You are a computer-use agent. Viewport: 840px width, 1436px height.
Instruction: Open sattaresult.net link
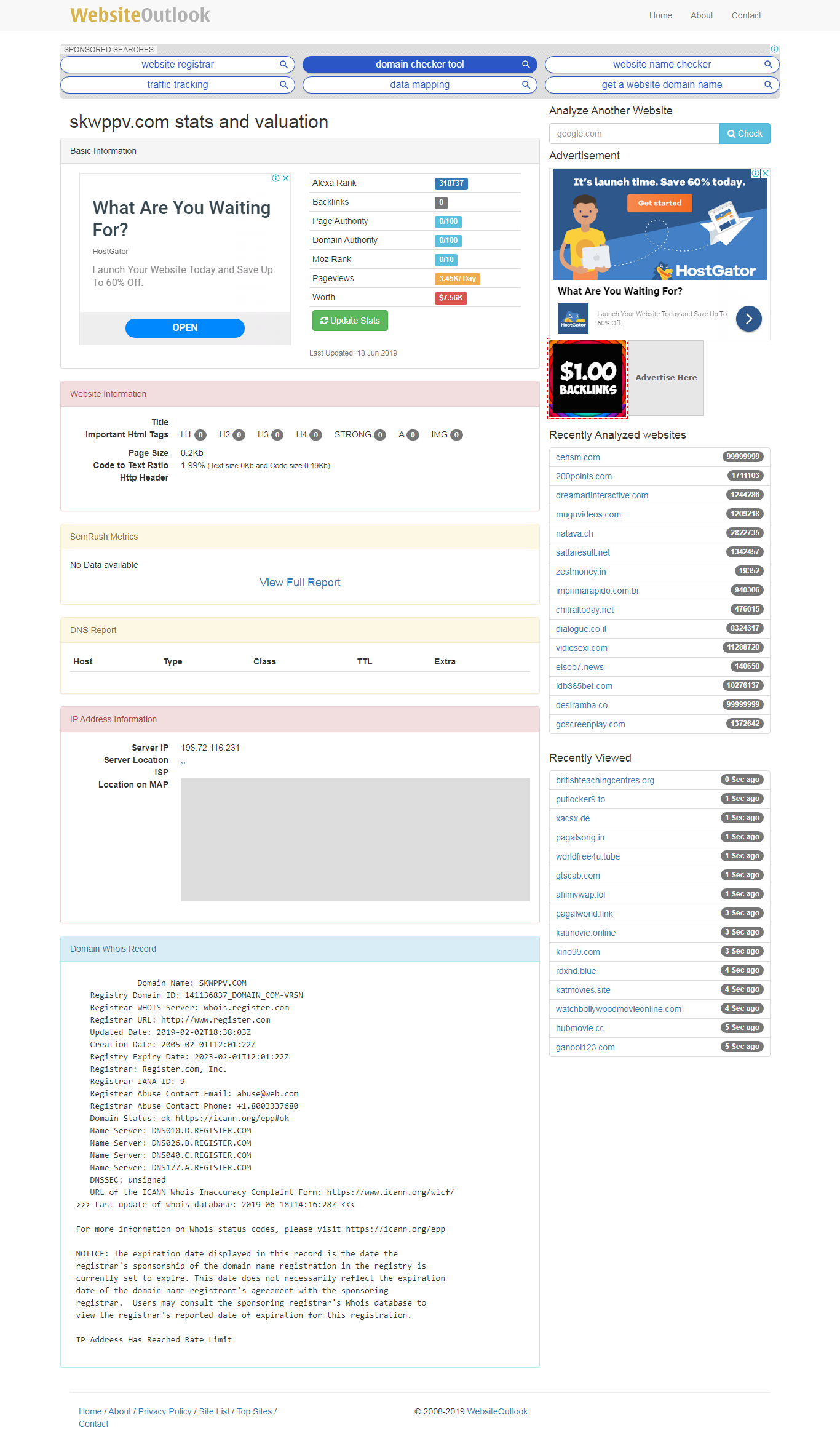pyautogui.click(x=583, y=552)
